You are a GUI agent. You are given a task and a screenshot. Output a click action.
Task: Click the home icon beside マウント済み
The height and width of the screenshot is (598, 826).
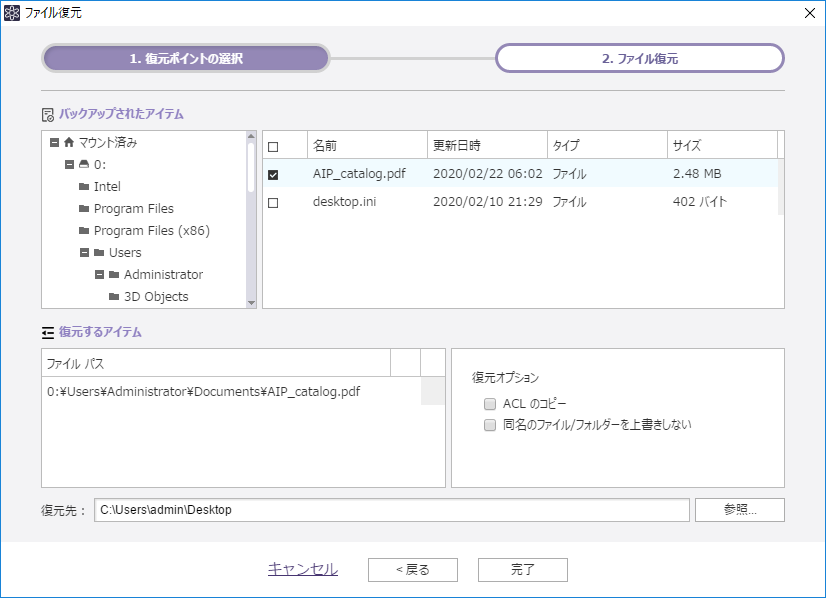click(69, 143)
